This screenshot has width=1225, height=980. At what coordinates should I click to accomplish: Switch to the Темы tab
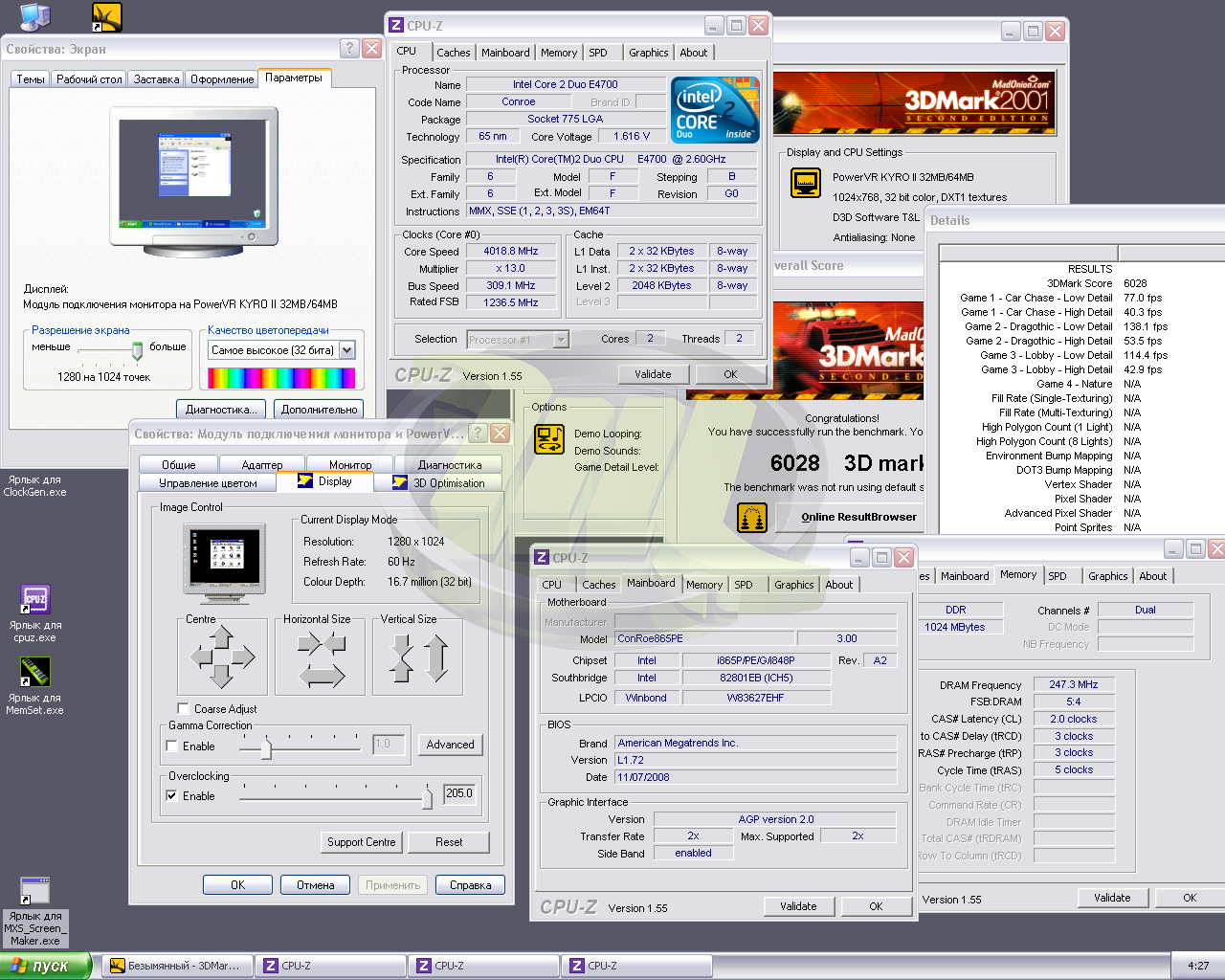click(x=31, y=79)
